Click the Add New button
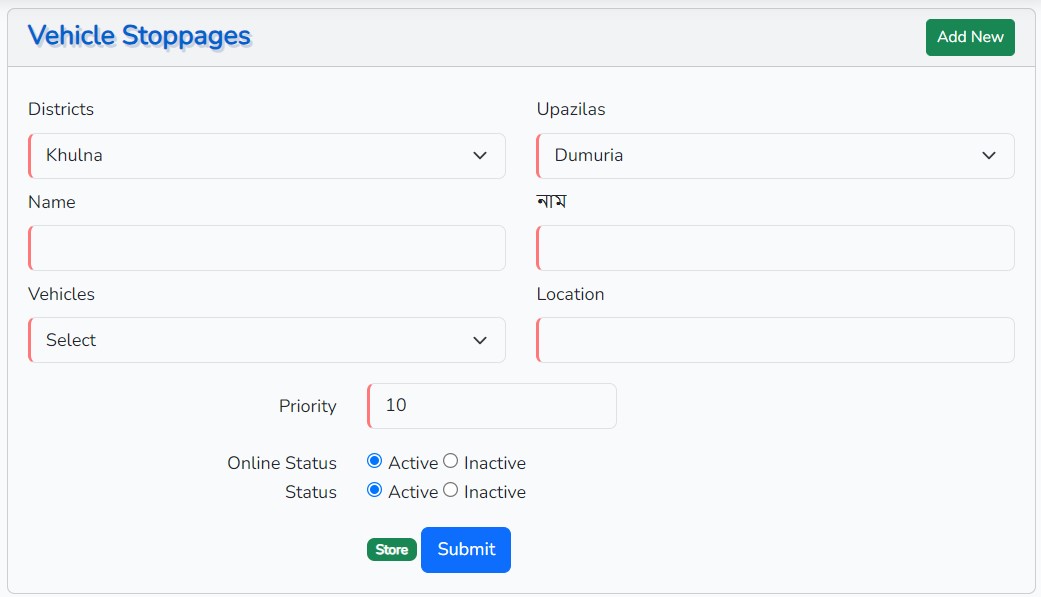The height and width of the screenshot is (597, 1041). pos(969,37)
